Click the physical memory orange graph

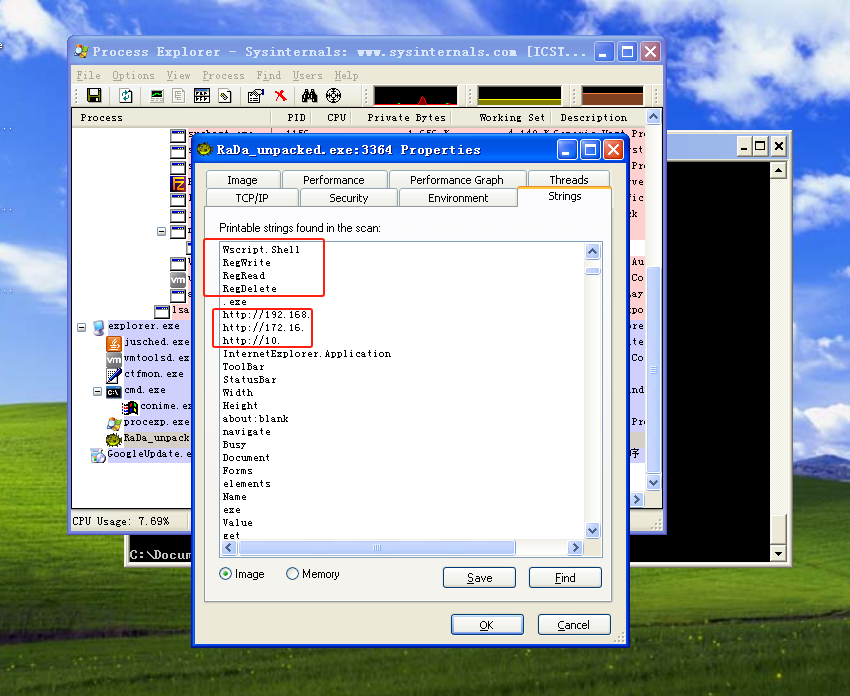click(x=613, y=95)
